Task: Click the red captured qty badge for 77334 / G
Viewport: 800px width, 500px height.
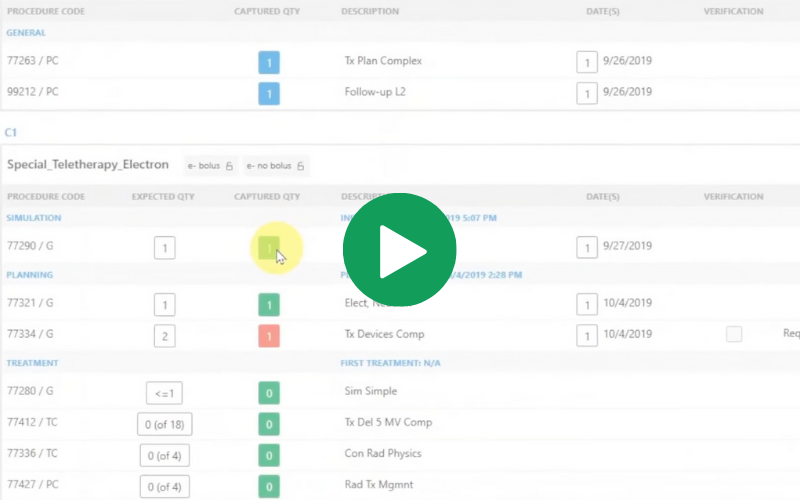Action: pos(268,335)
